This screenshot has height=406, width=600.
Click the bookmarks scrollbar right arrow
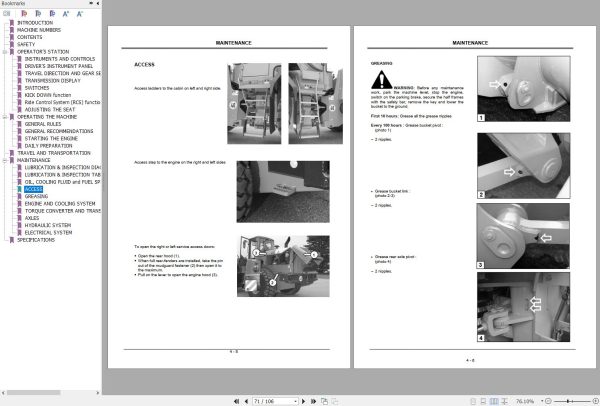98,393
